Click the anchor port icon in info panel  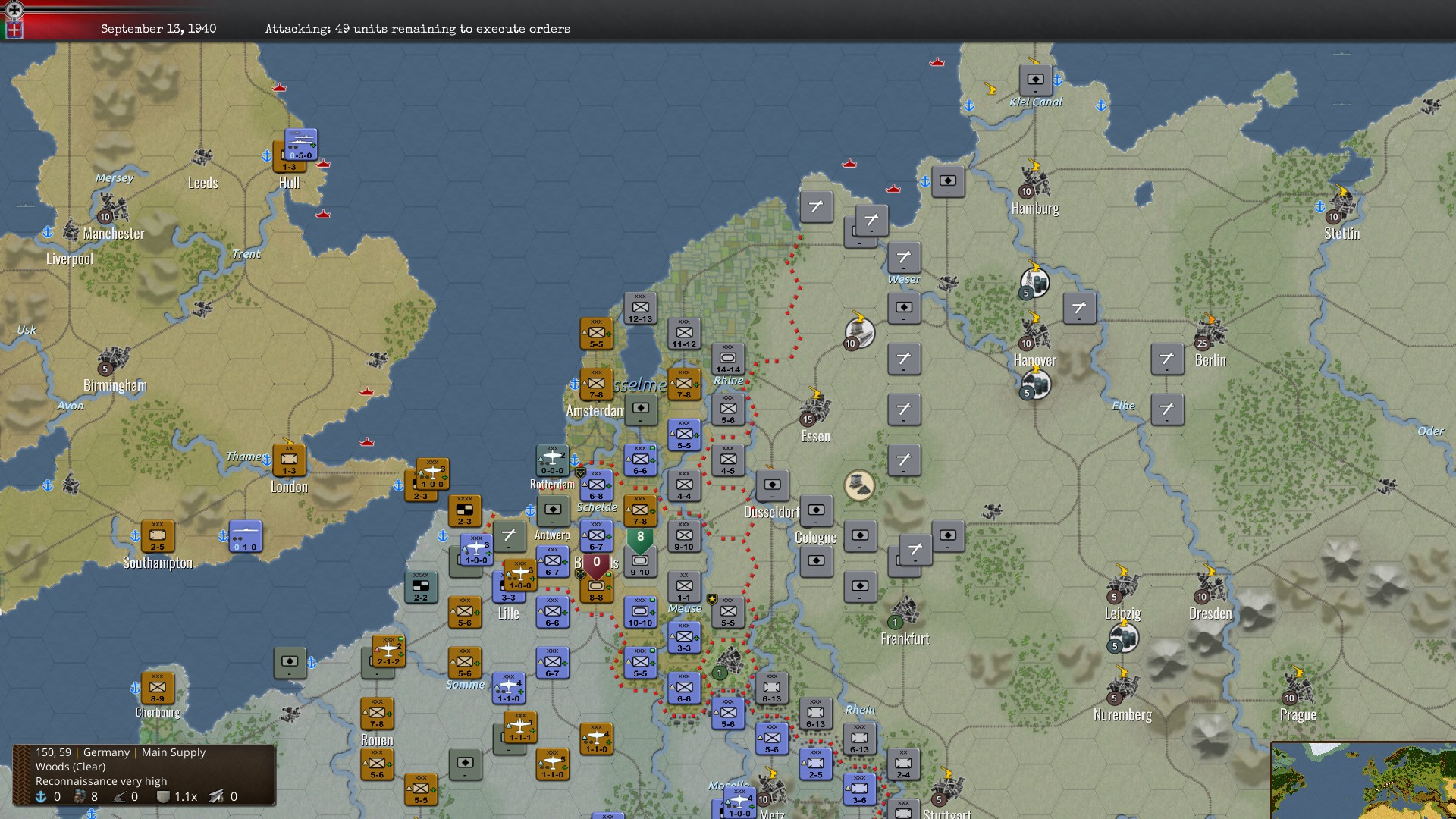click(42, 796)
